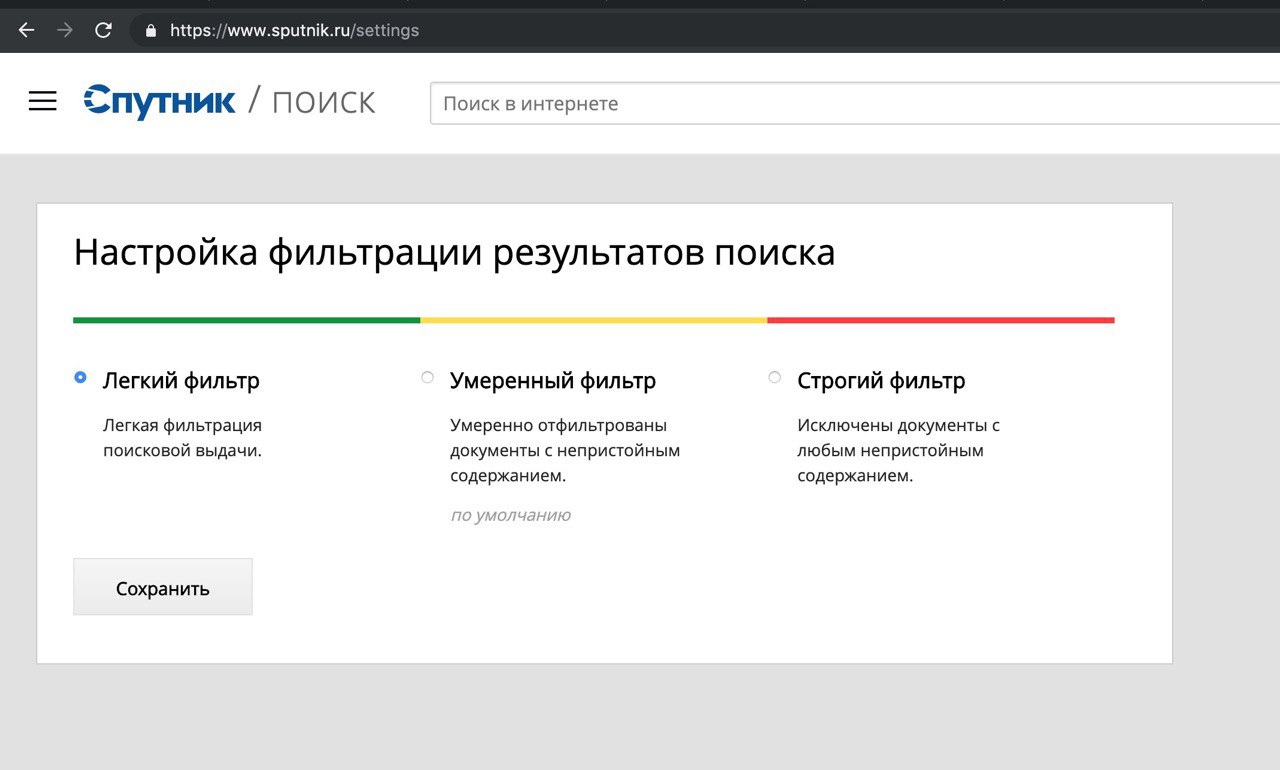Click the padlock site security icon
Viewport: 1280px width, 770px height.
click(151, 31)
